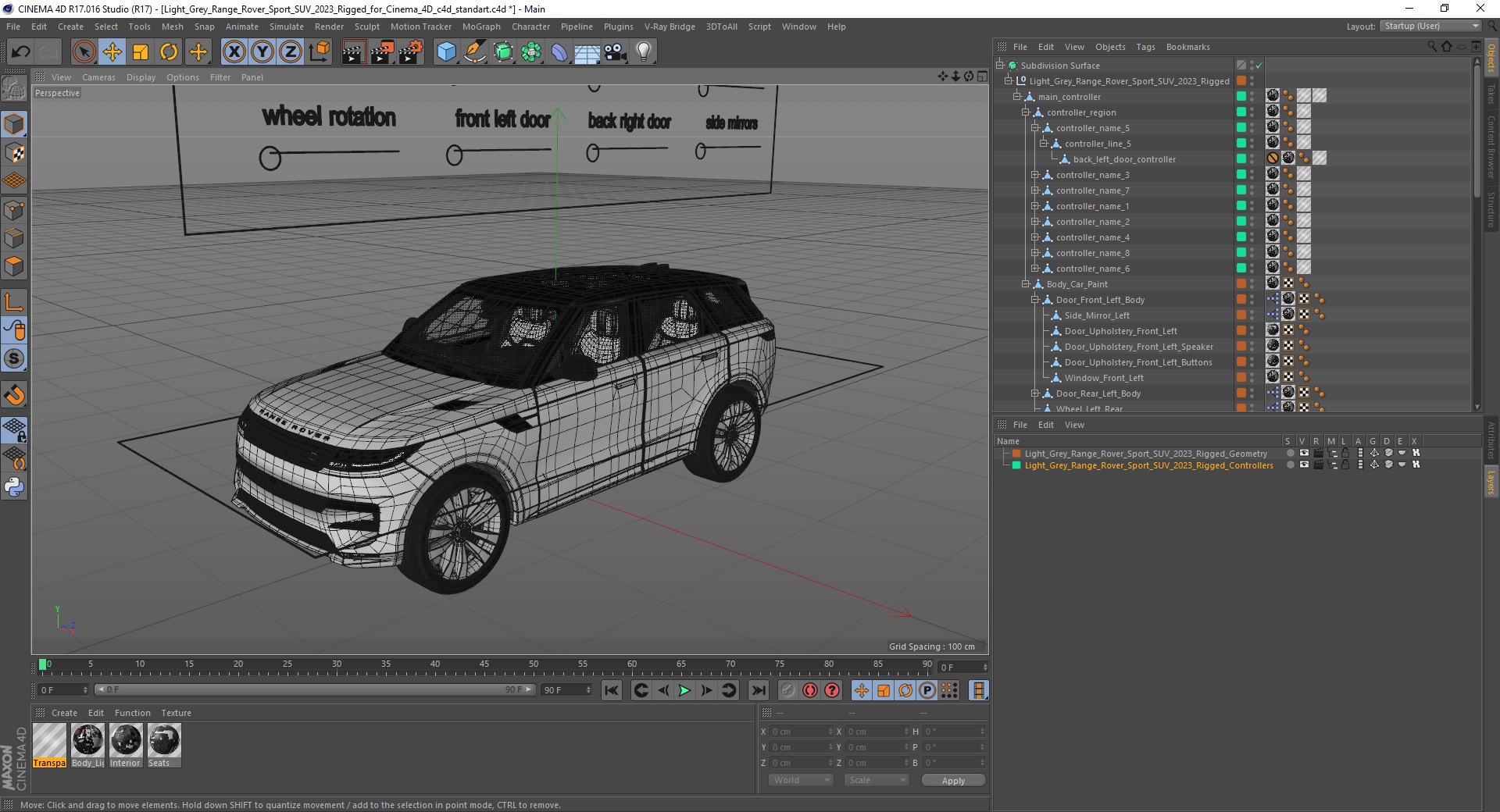This screenshot has width=1500, height=812.
Task: Click the Undo arrow icon
Action: click(21, 52)
